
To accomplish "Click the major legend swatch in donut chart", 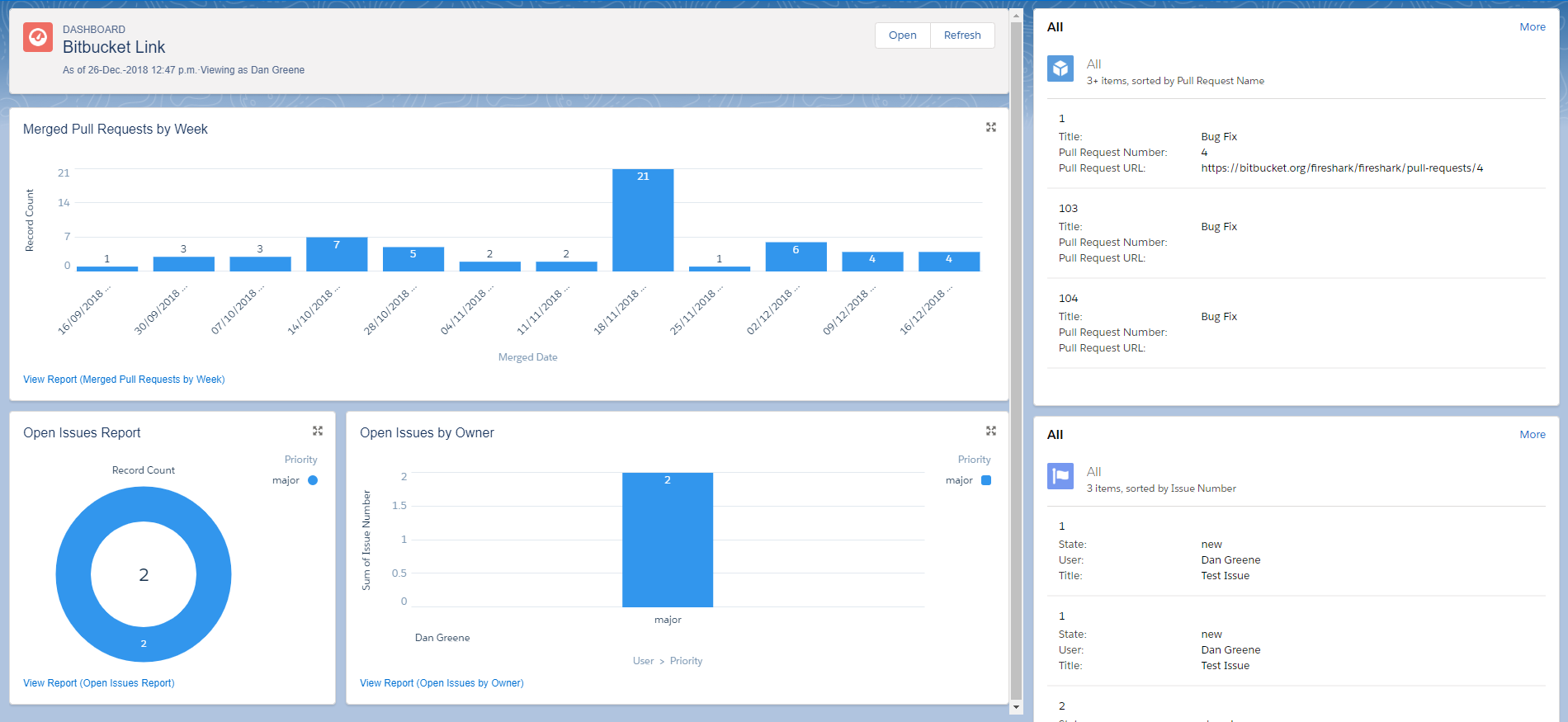I will tap(313, 480).
